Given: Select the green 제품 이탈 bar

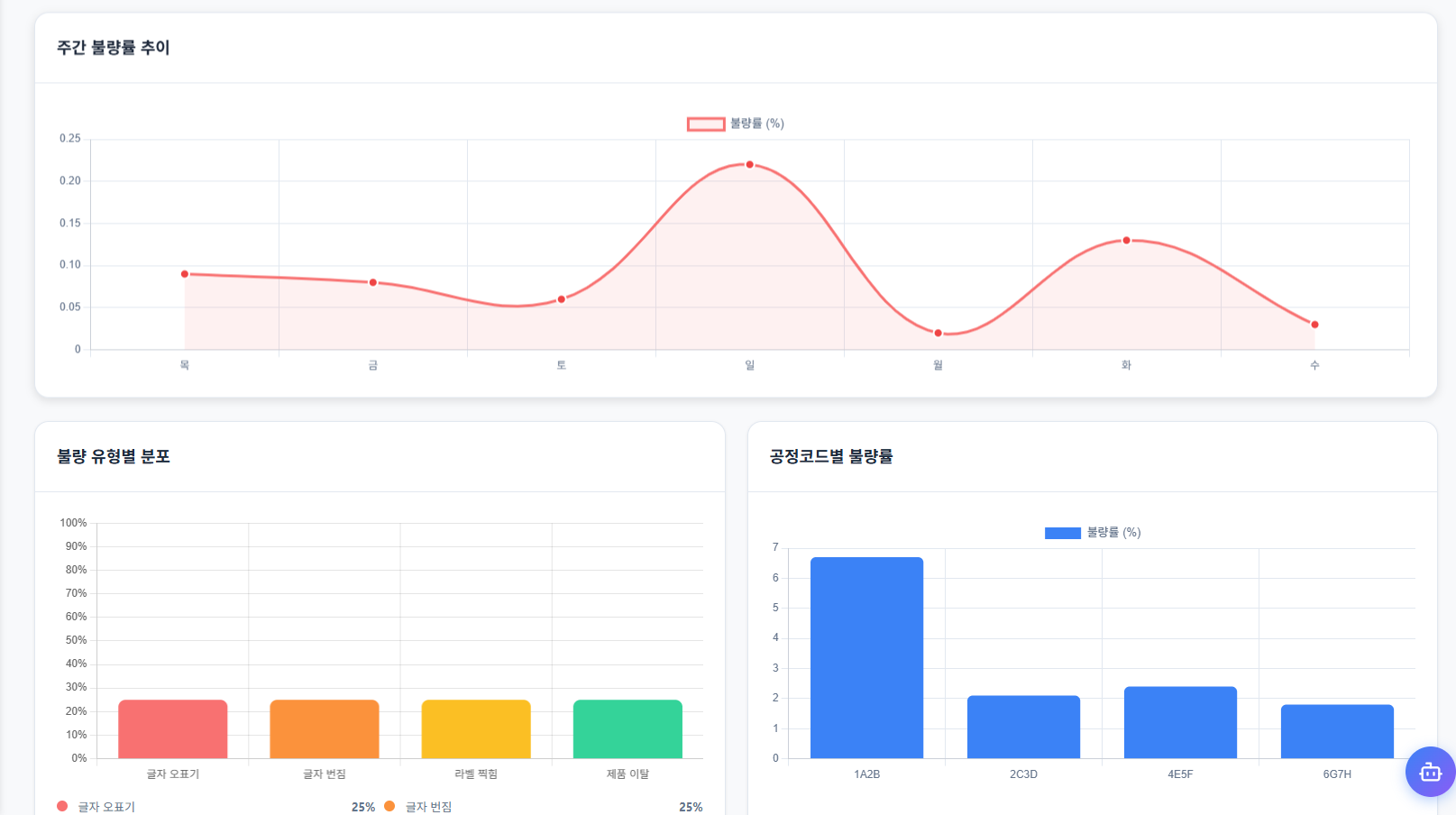Looking at the screenshot, I should pos(627,728).
